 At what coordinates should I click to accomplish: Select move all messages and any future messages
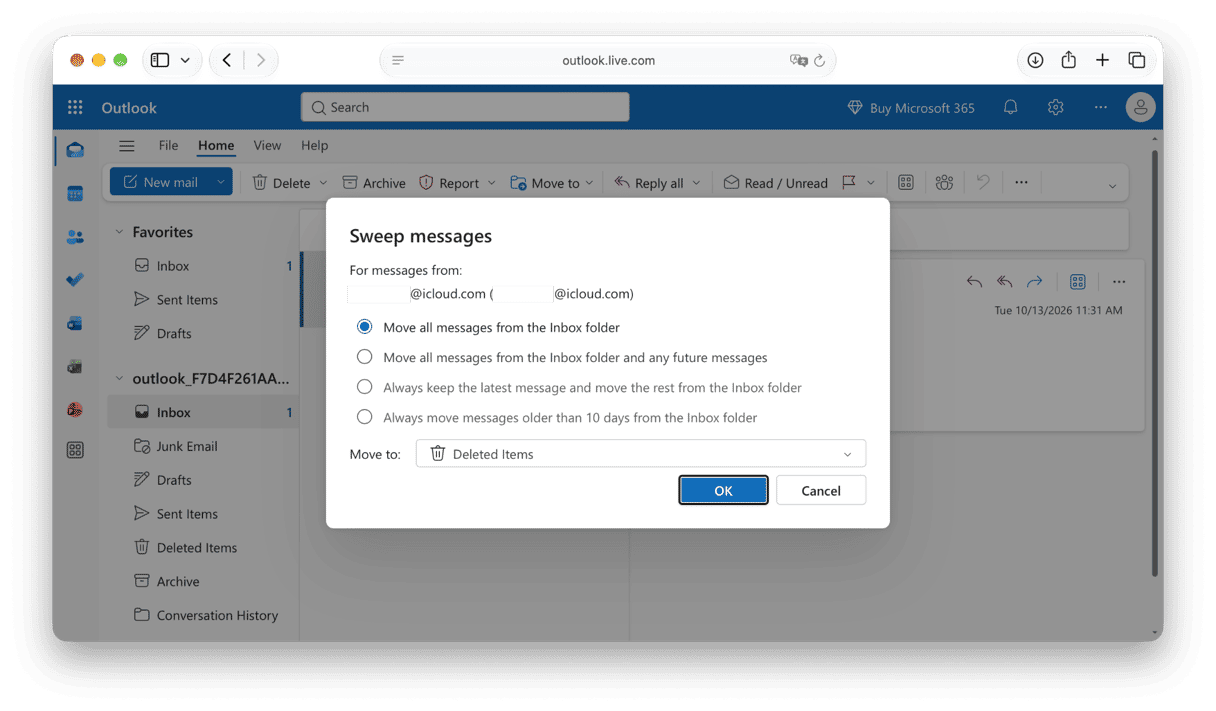click(x=364, y=357)
